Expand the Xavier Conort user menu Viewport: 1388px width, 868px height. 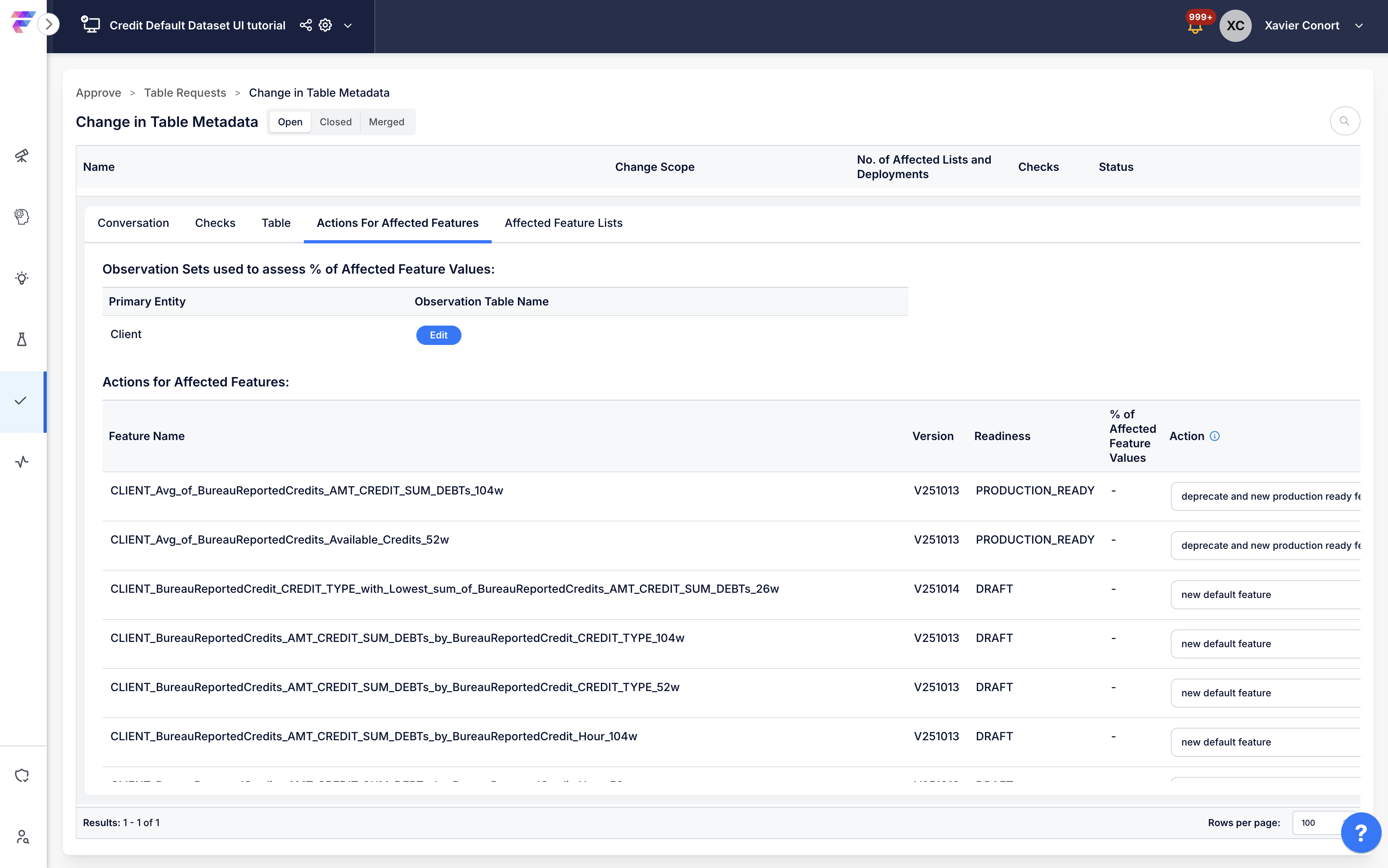(x=1359, y=26)
